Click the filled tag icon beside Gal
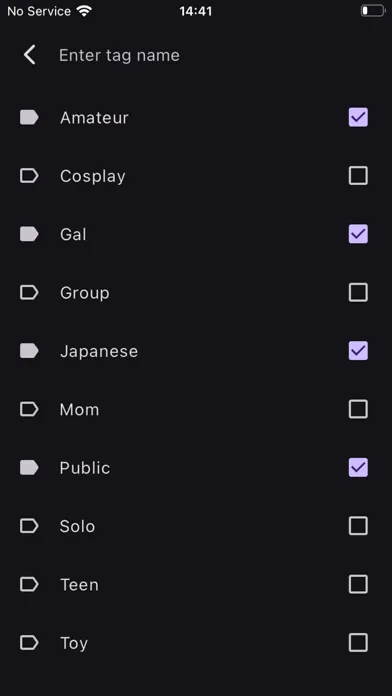The image size is (392, 696). click(x=29, y=234)
